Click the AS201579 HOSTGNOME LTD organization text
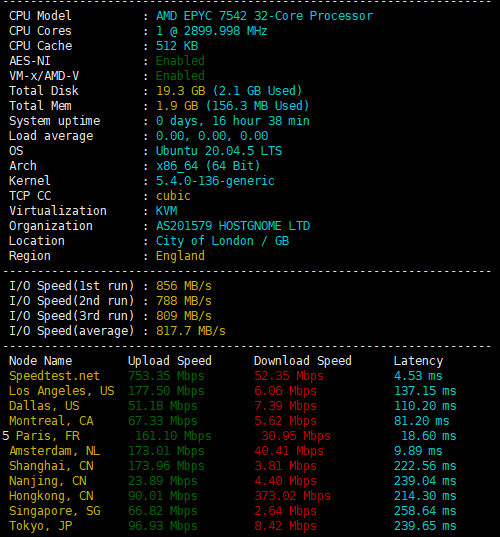Image resolution: width=500 pixels, height=537 pixels. pyautogui.click(x=233, y=226)
